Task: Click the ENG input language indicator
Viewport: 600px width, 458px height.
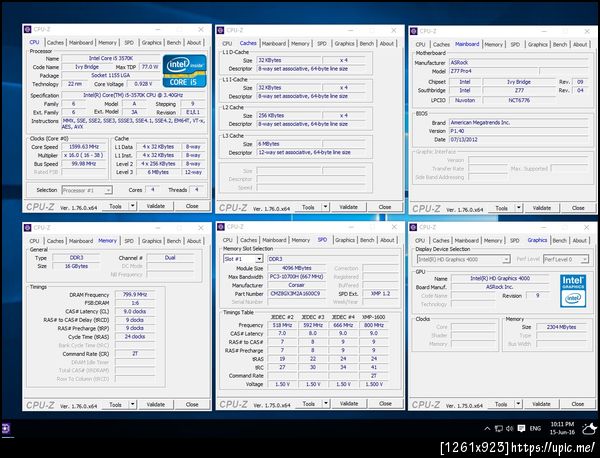Action: [x=535, y=429]
